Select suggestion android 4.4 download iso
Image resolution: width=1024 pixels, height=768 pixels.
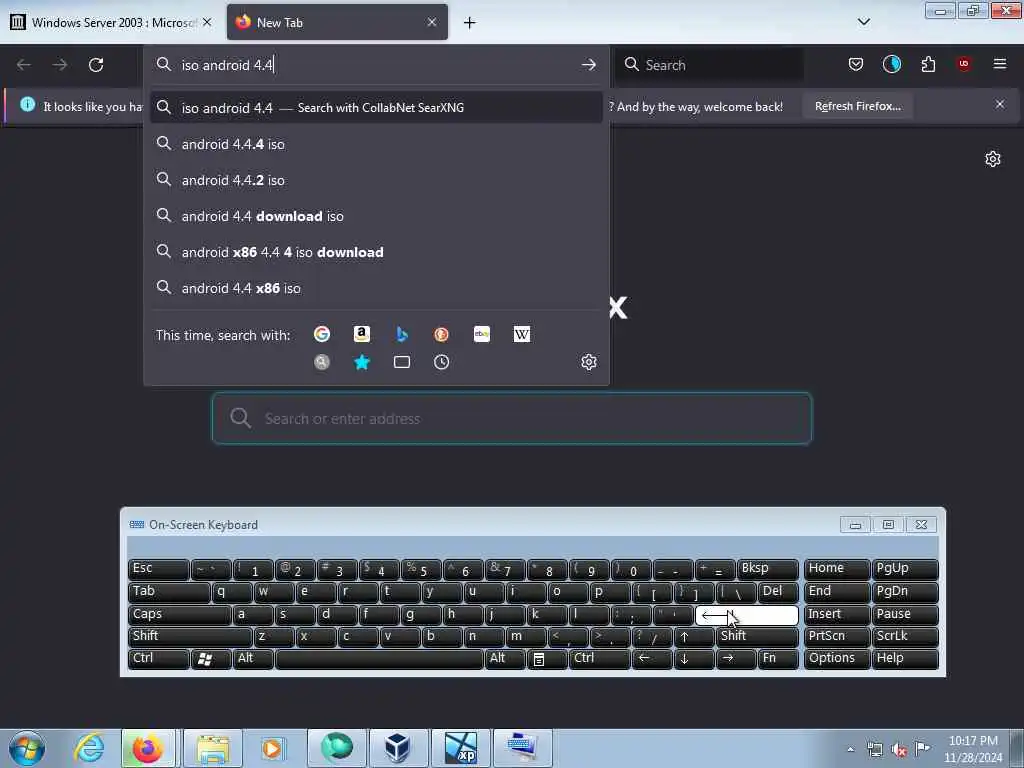click(x=376, y=216)
